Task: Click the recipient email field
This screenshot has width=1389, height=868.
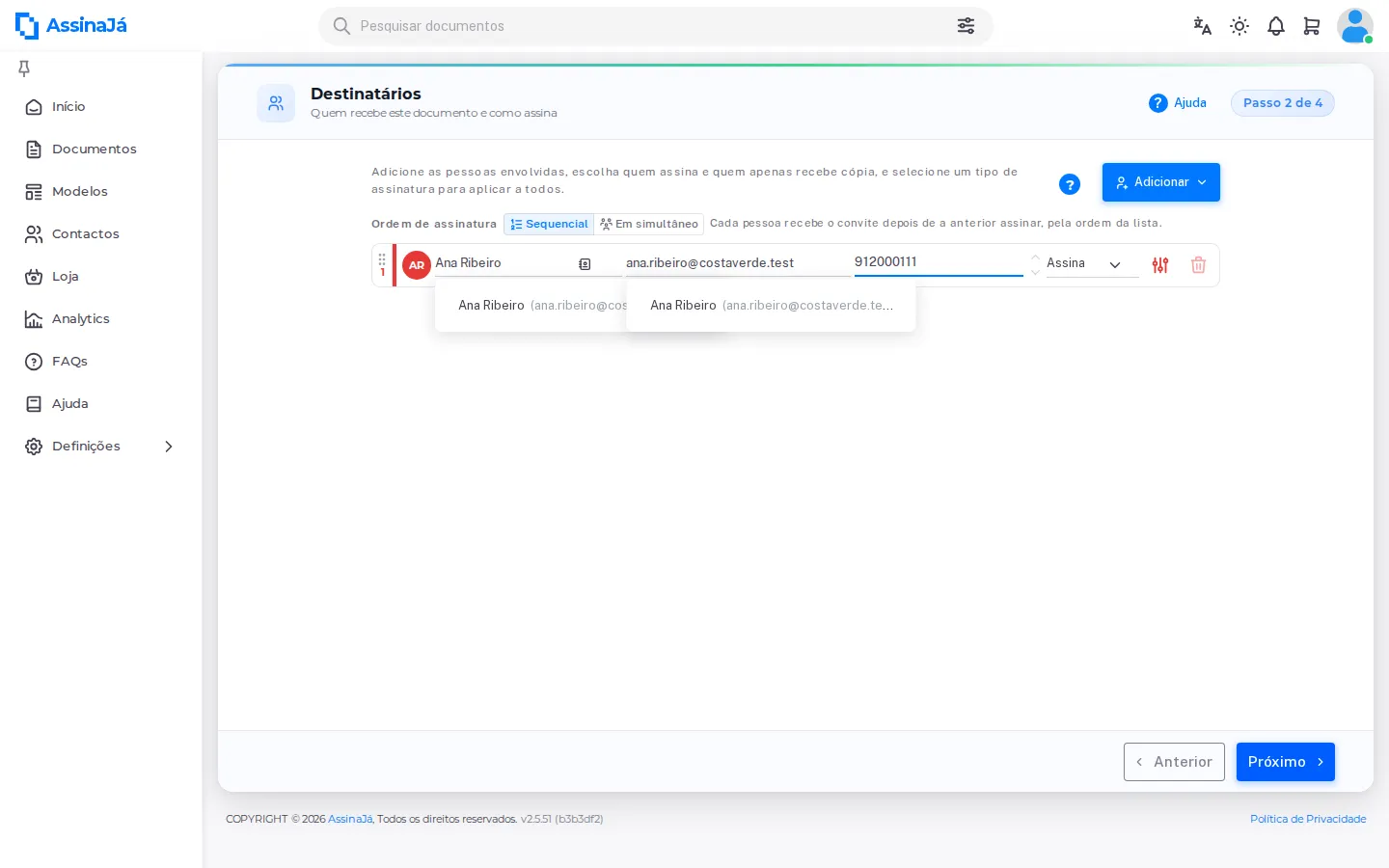Action: (x=738, y=263)
